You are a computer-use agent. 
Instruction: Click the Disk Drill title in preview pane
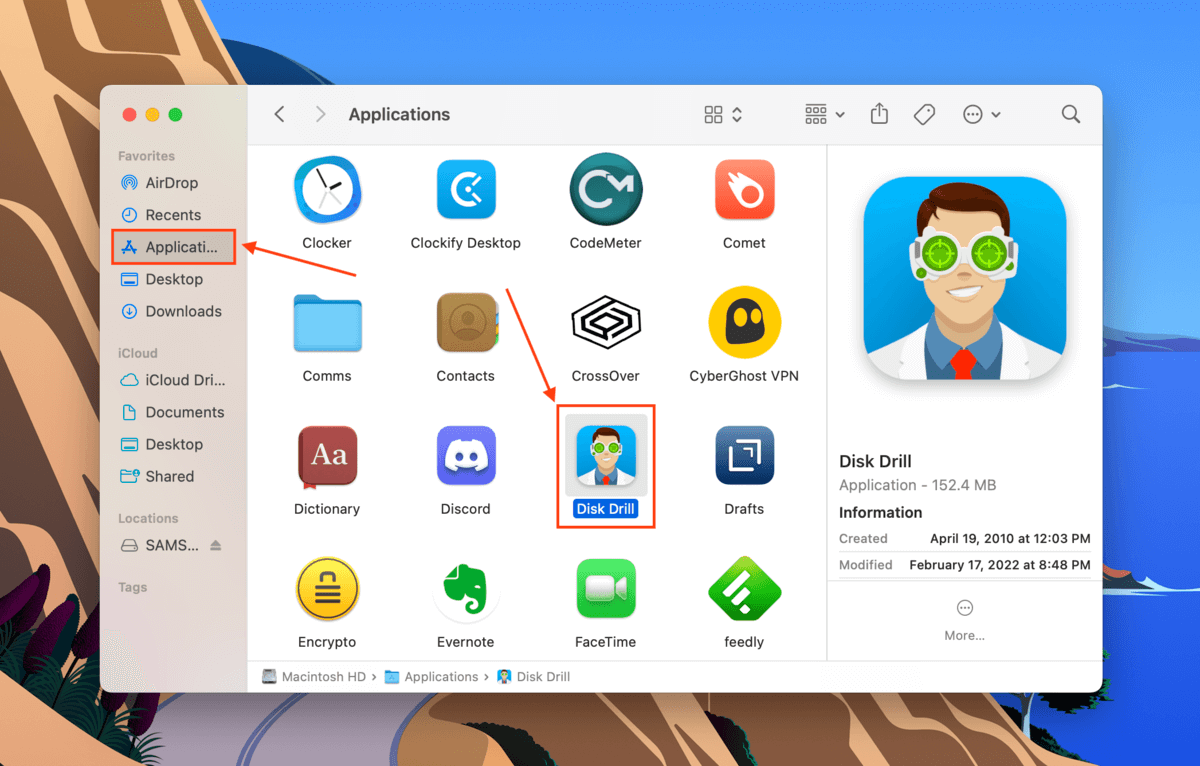875,461
